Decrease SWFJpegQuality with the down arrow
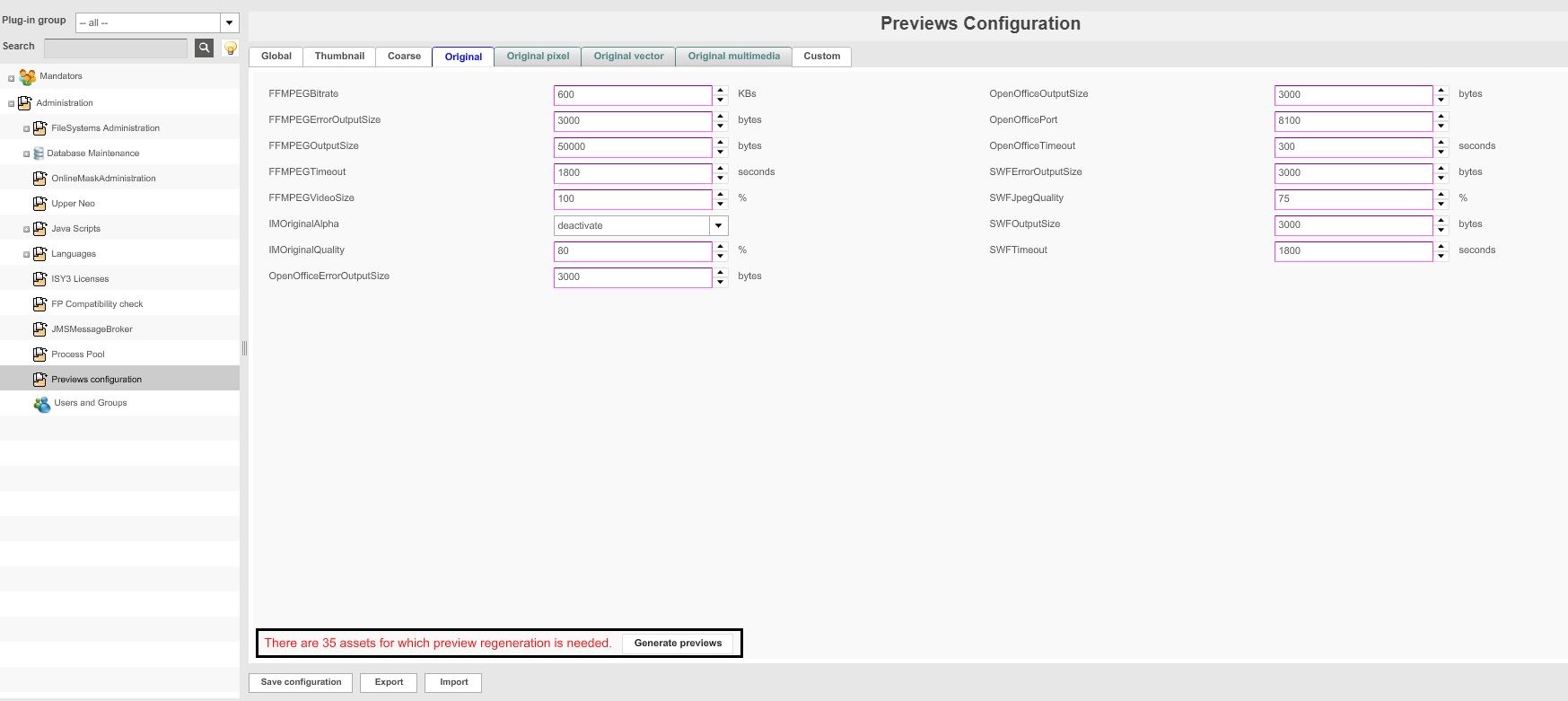The height and width of the screenshot is (701, 1568). [1441, 205]
